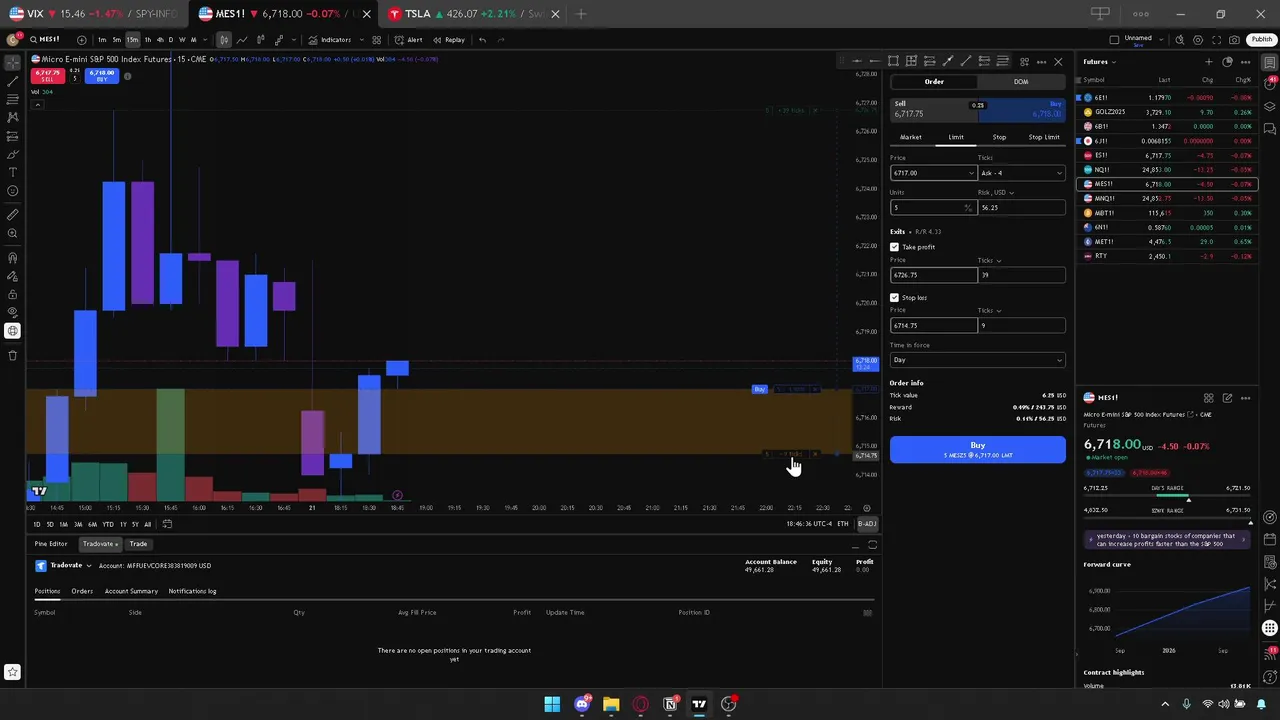Uncheck the Take profit checkbox

(894, 247)
